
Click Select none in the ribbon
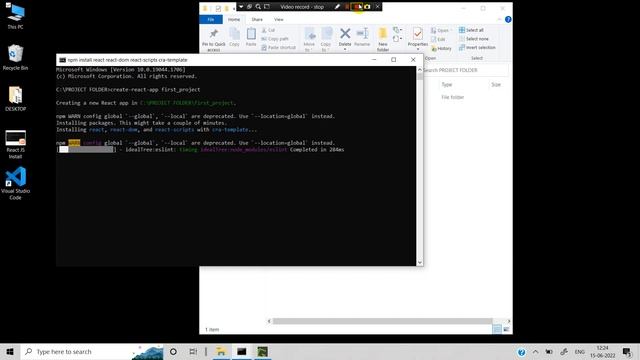coord(473,39)
